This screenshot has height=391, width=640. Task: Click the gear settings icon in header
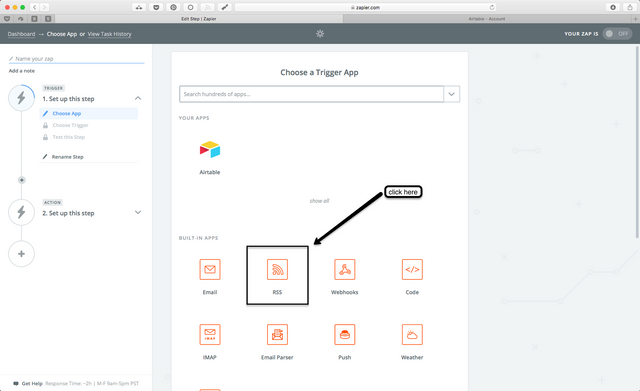[x=320, y=34]
